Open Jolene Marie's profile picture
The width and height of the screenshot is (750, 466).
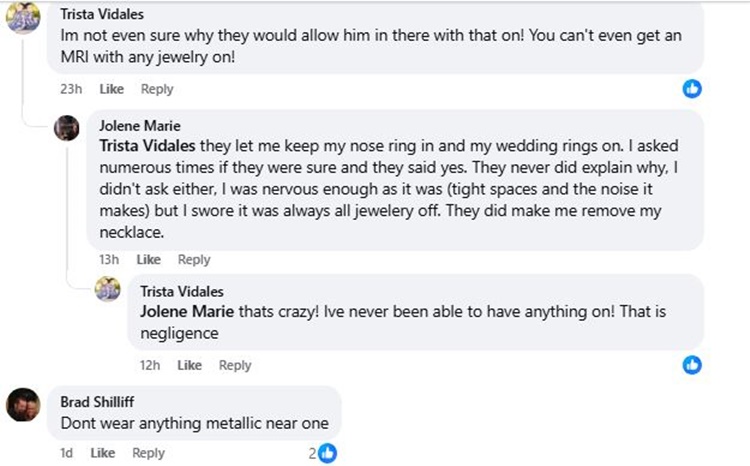pyautogui.click(x=66, y=128)
